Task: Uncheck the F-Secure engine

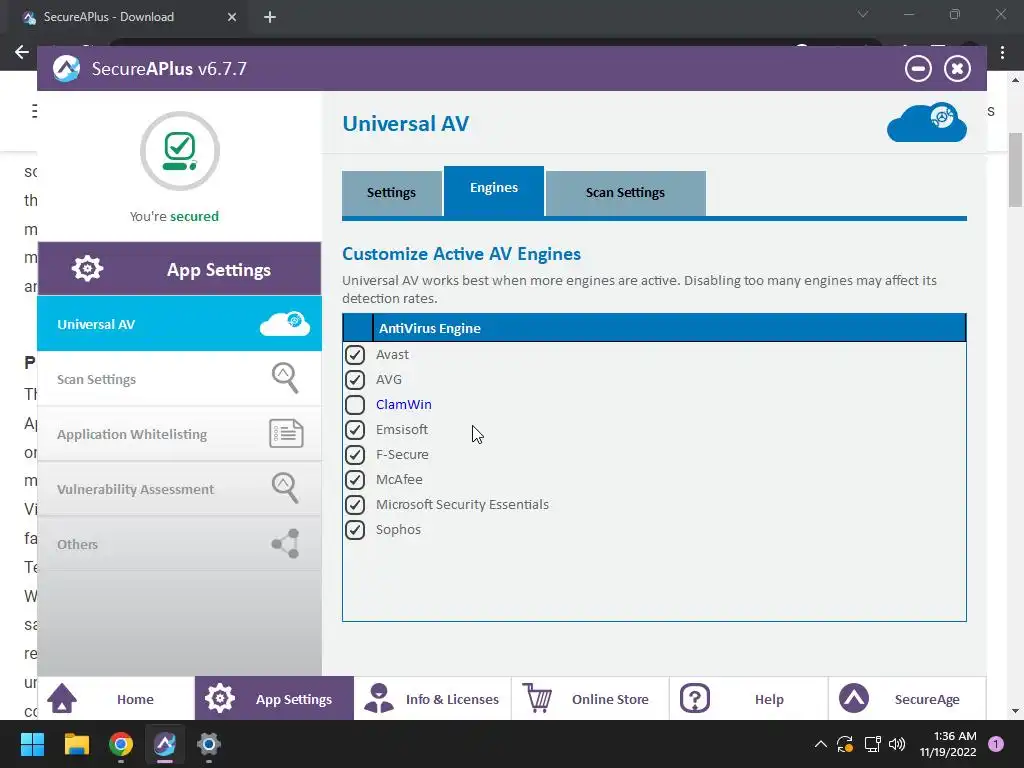Action: [355, 455]
